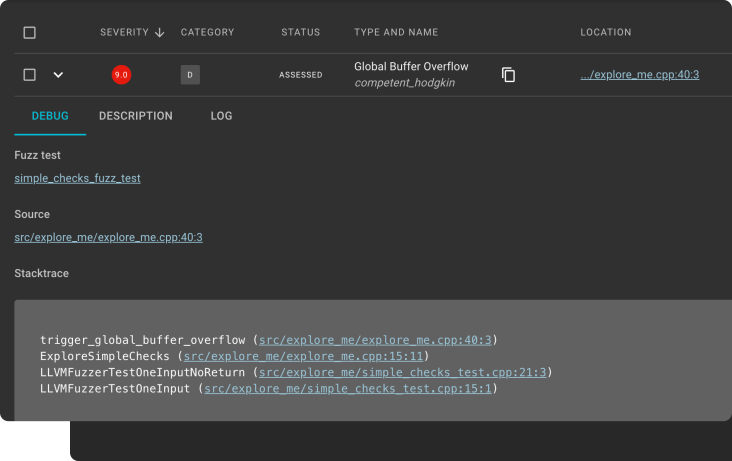Screen dimensions: 732x461
Task: Select the Debug tab
Action: 50,116
